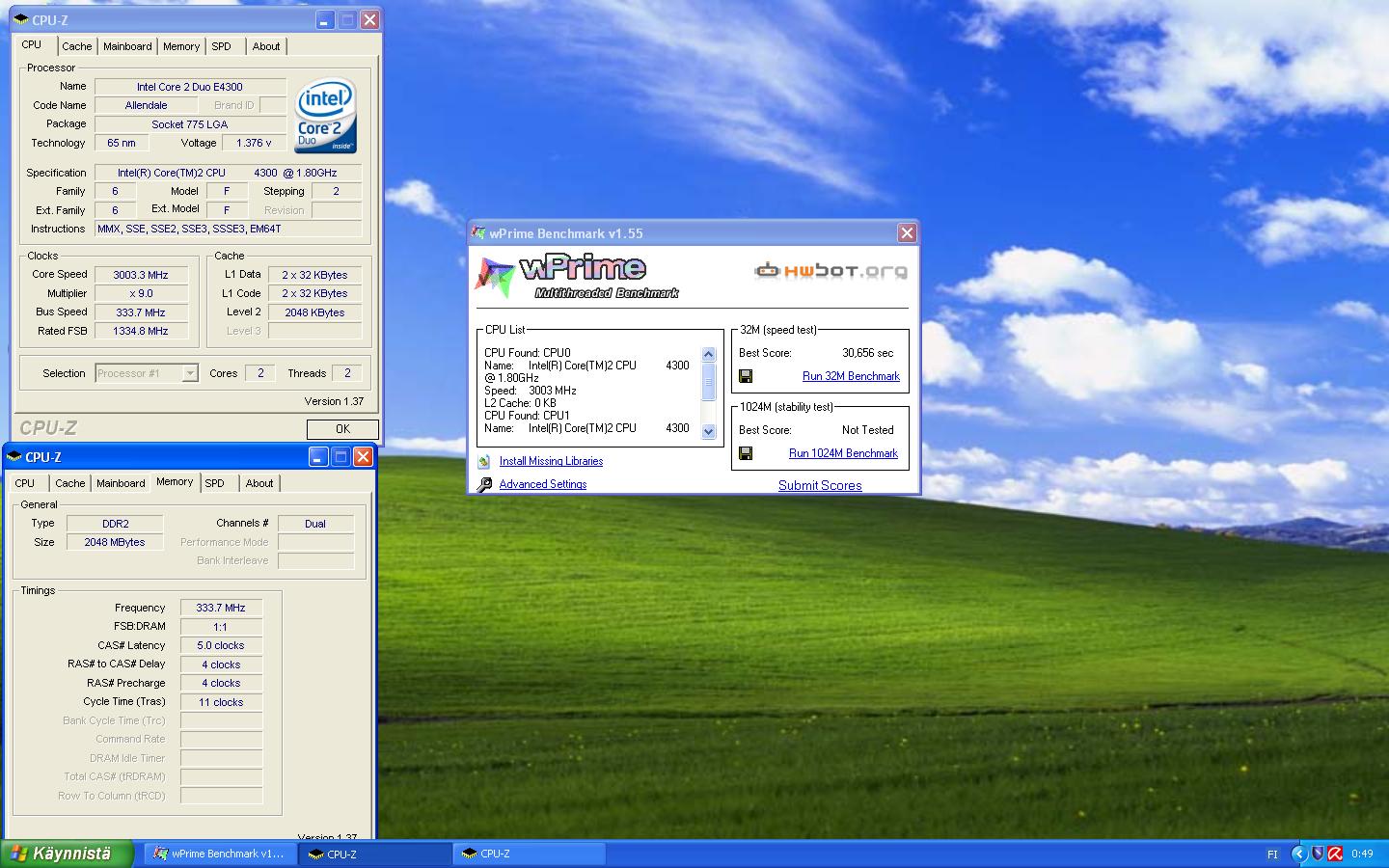Switch to SPD tab in lower CPU-Z window

215,483
